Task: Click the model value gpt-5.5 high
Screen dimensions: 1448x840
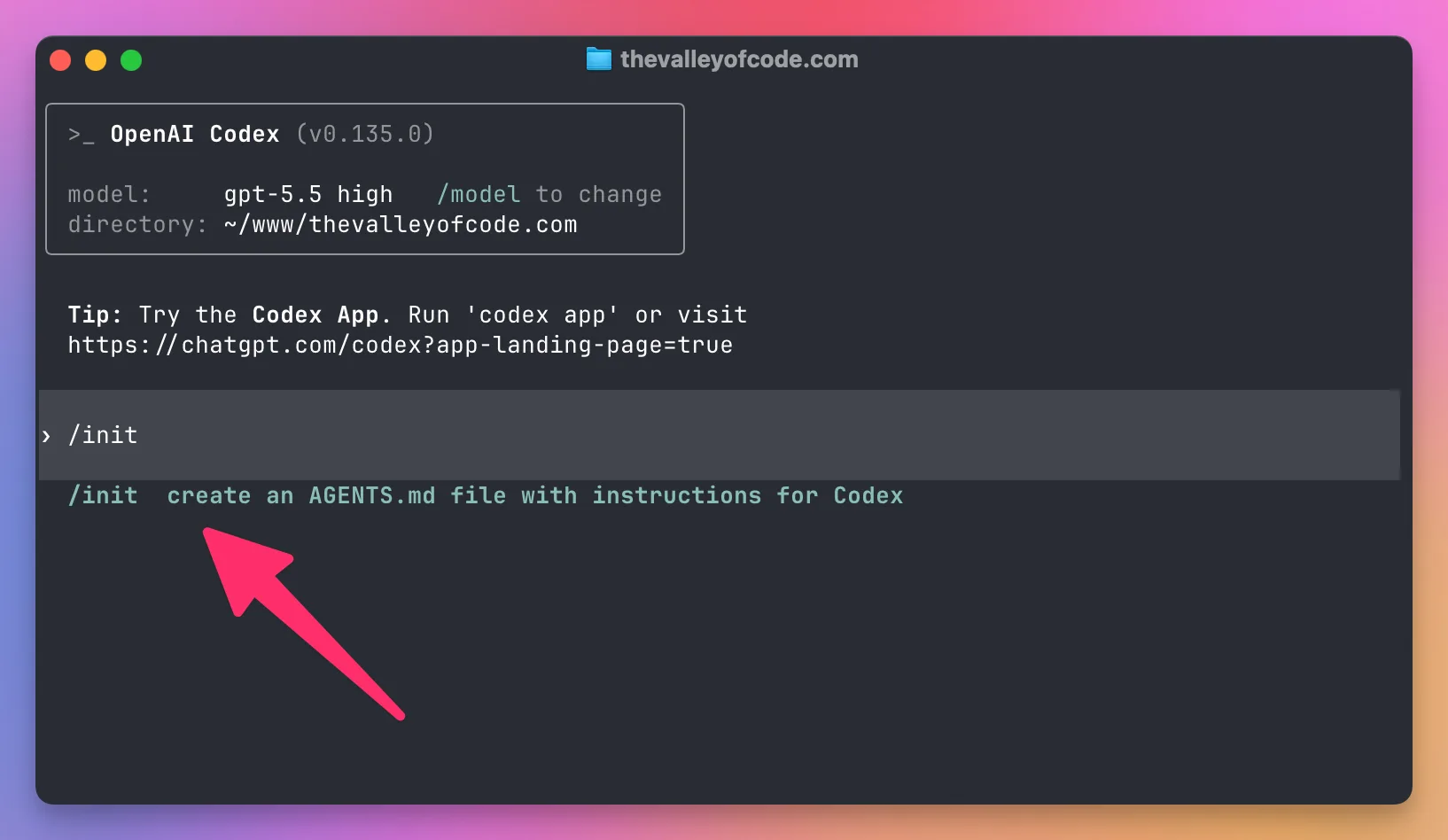Action: (308, 194)
